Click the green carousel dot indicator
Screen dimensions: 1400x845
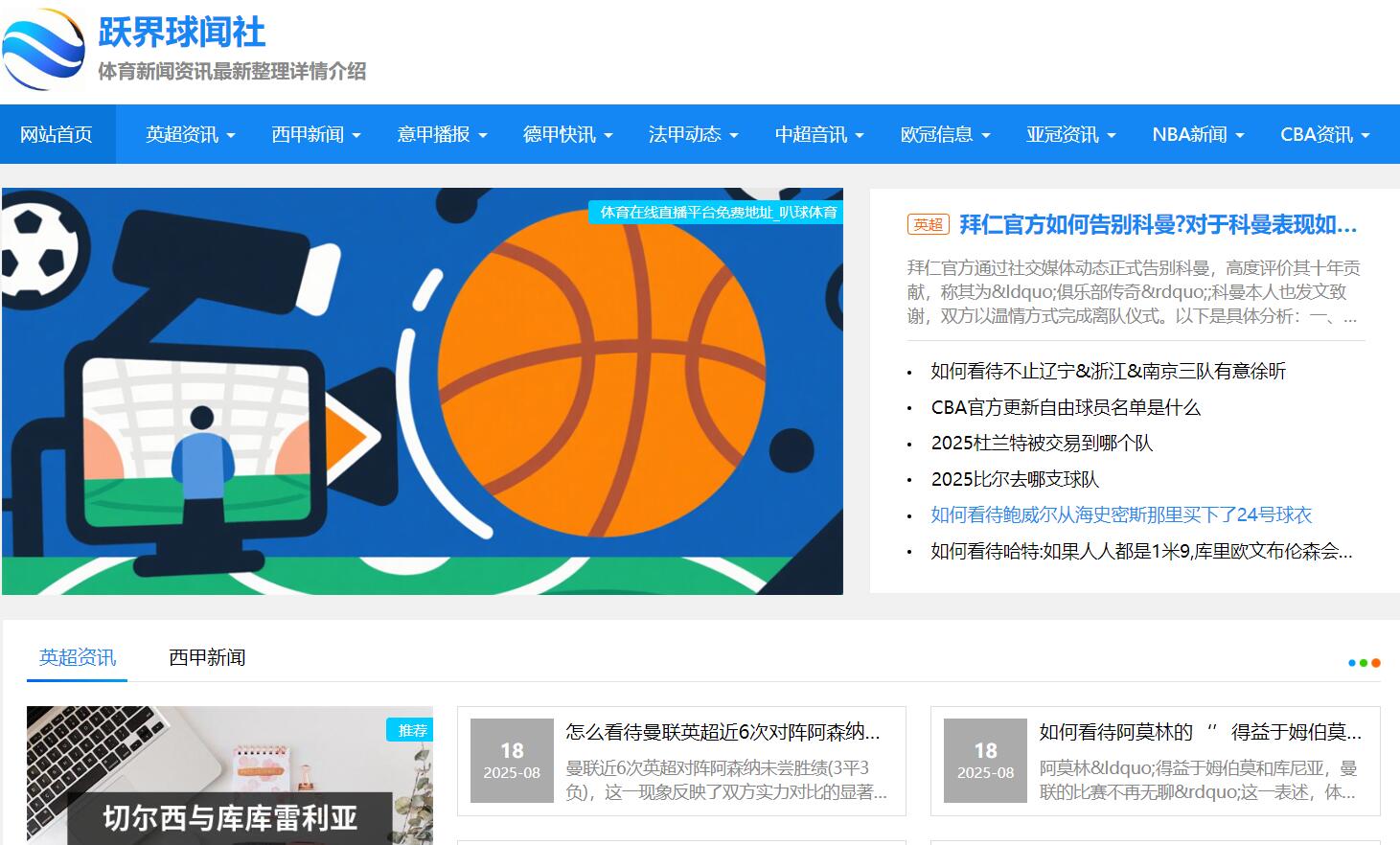pos(1364,663)
